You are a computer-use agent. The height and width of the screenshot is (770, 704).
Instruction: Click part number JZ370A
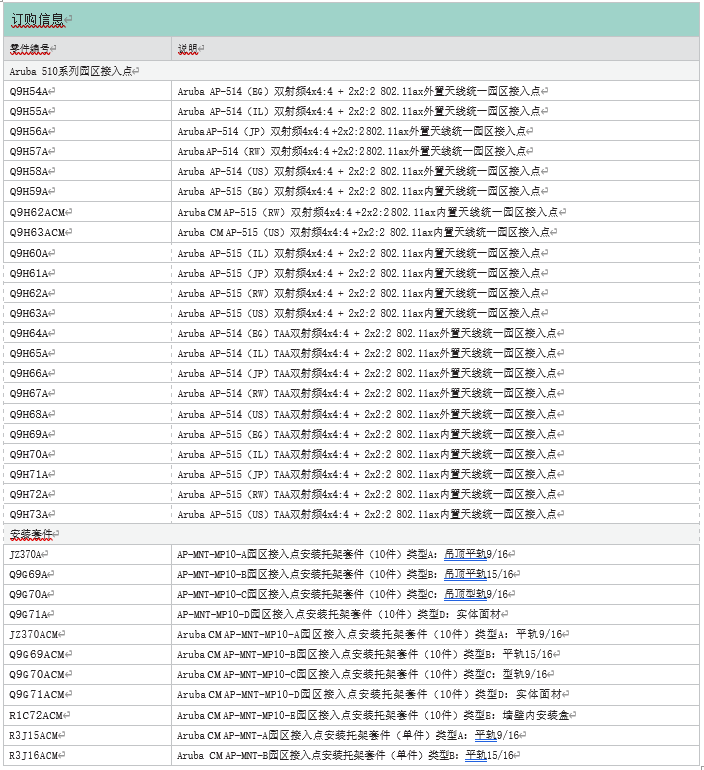26,554
